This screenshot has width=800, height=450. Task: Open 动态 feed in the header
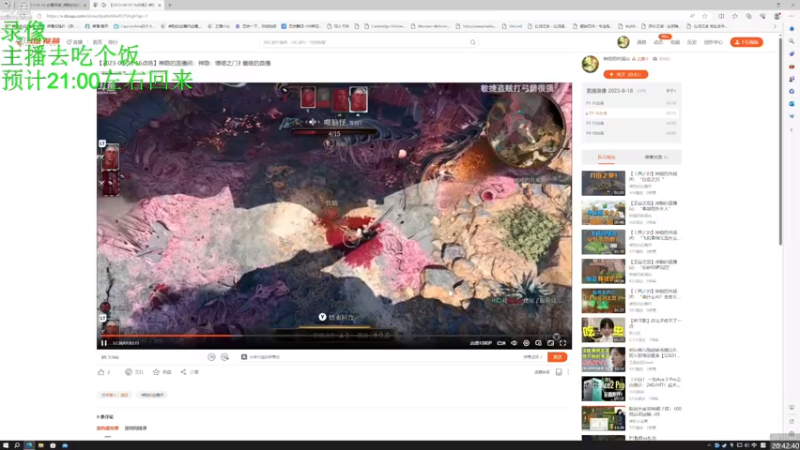(x=658, y=42)
